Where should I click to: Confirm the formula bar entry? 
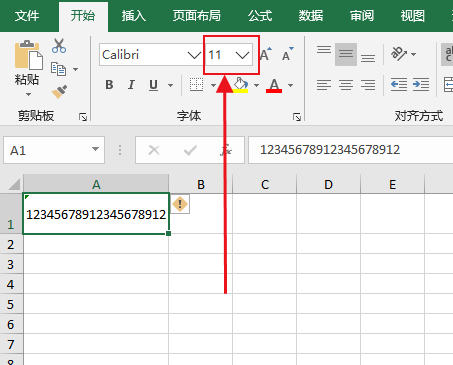[190, 150]
